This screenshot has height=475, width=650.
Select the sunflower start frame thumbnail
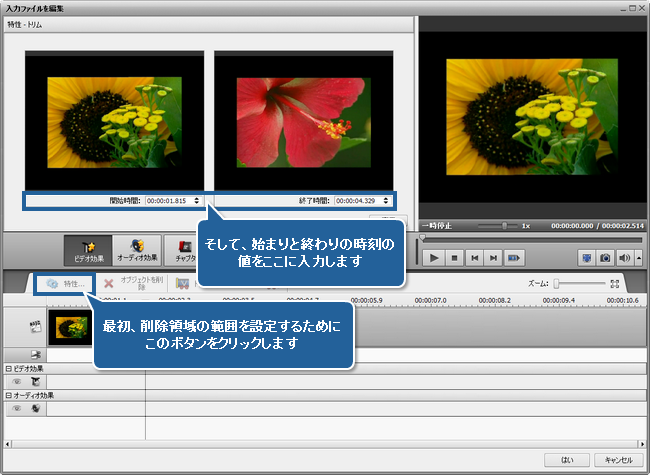coord(114,122)
